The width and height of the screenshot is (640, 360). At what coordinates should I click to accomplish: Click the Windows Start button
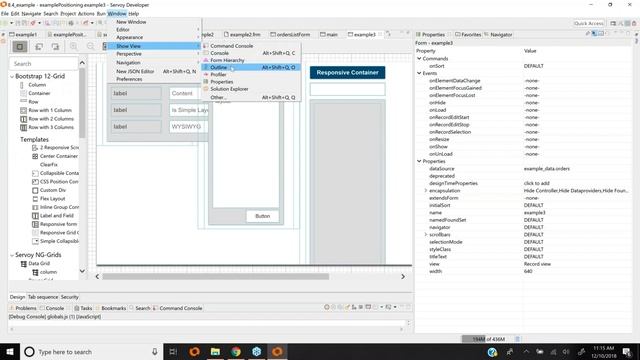coord(9,352)
